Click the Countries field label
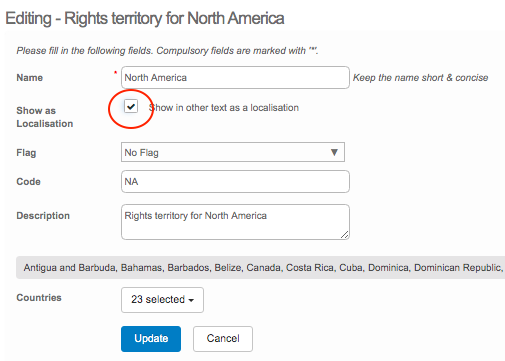505x361 pixels. click(x=39, y=298)
